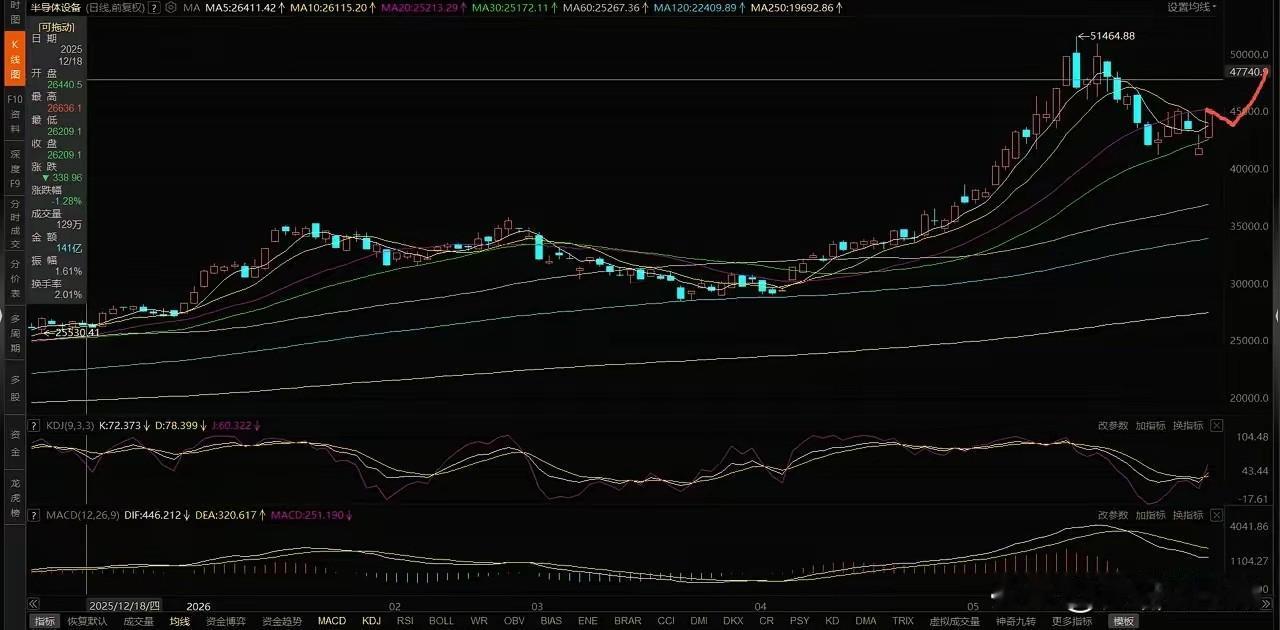Screen dimensions: 1280x630
Task: Select MACD in bottom indicator bar
Action: pyautogui.click(x=332, y=621)
